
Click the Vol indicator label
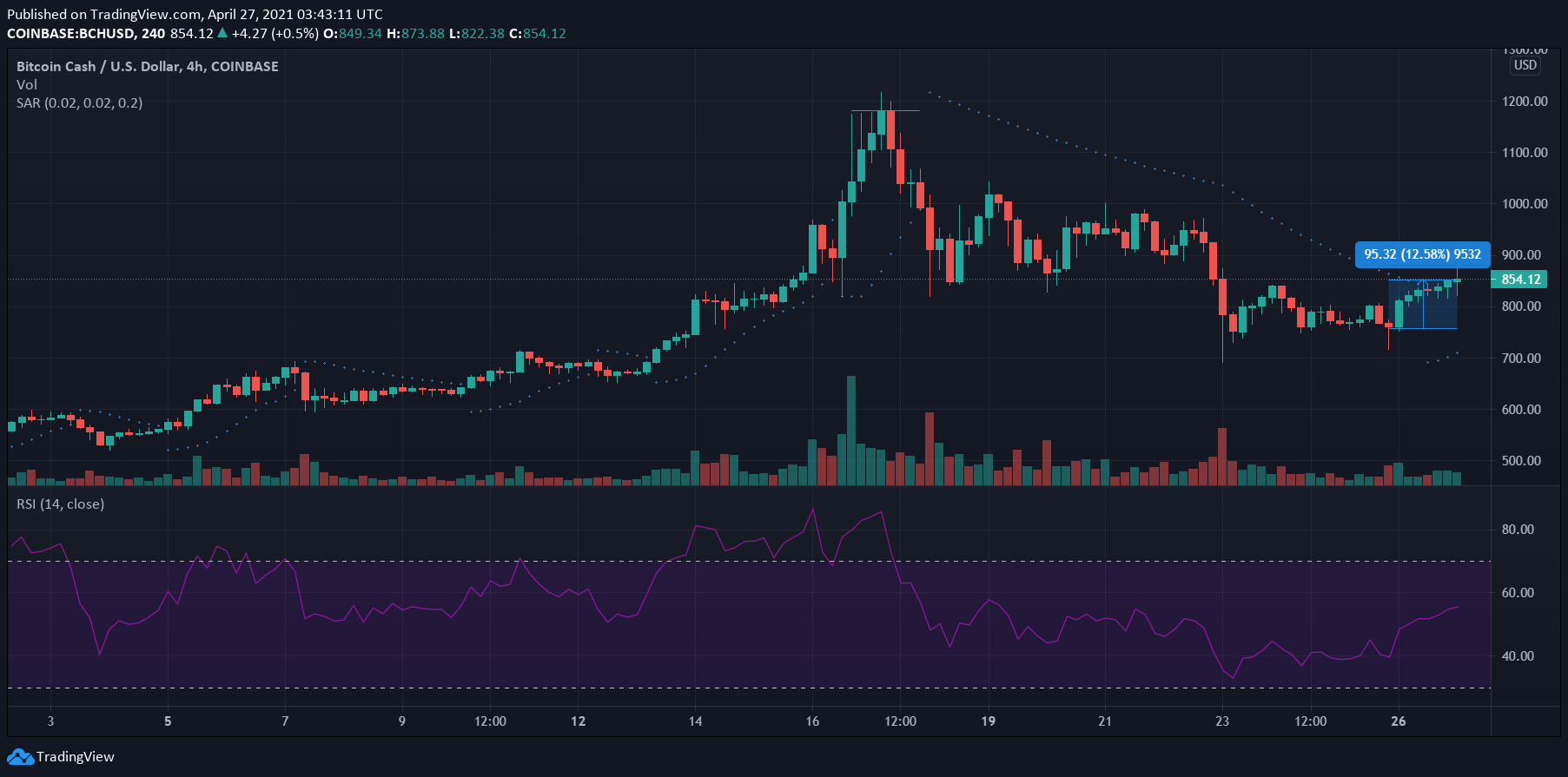tap(27, 84)
